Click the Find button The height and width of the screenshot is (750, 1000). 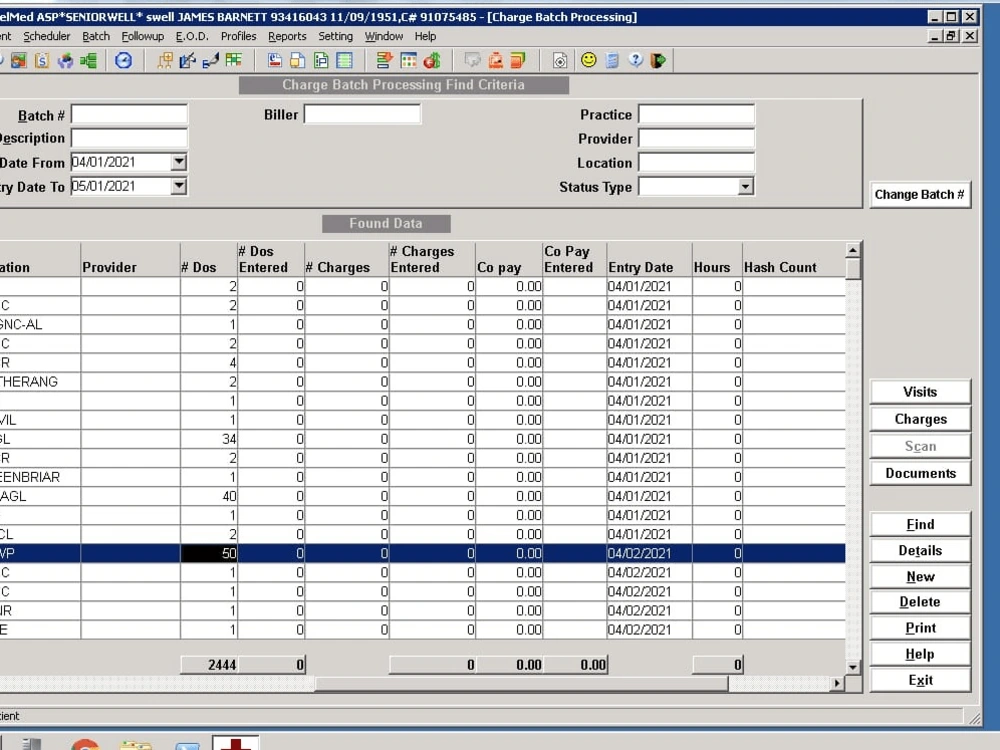click(920, 524)
